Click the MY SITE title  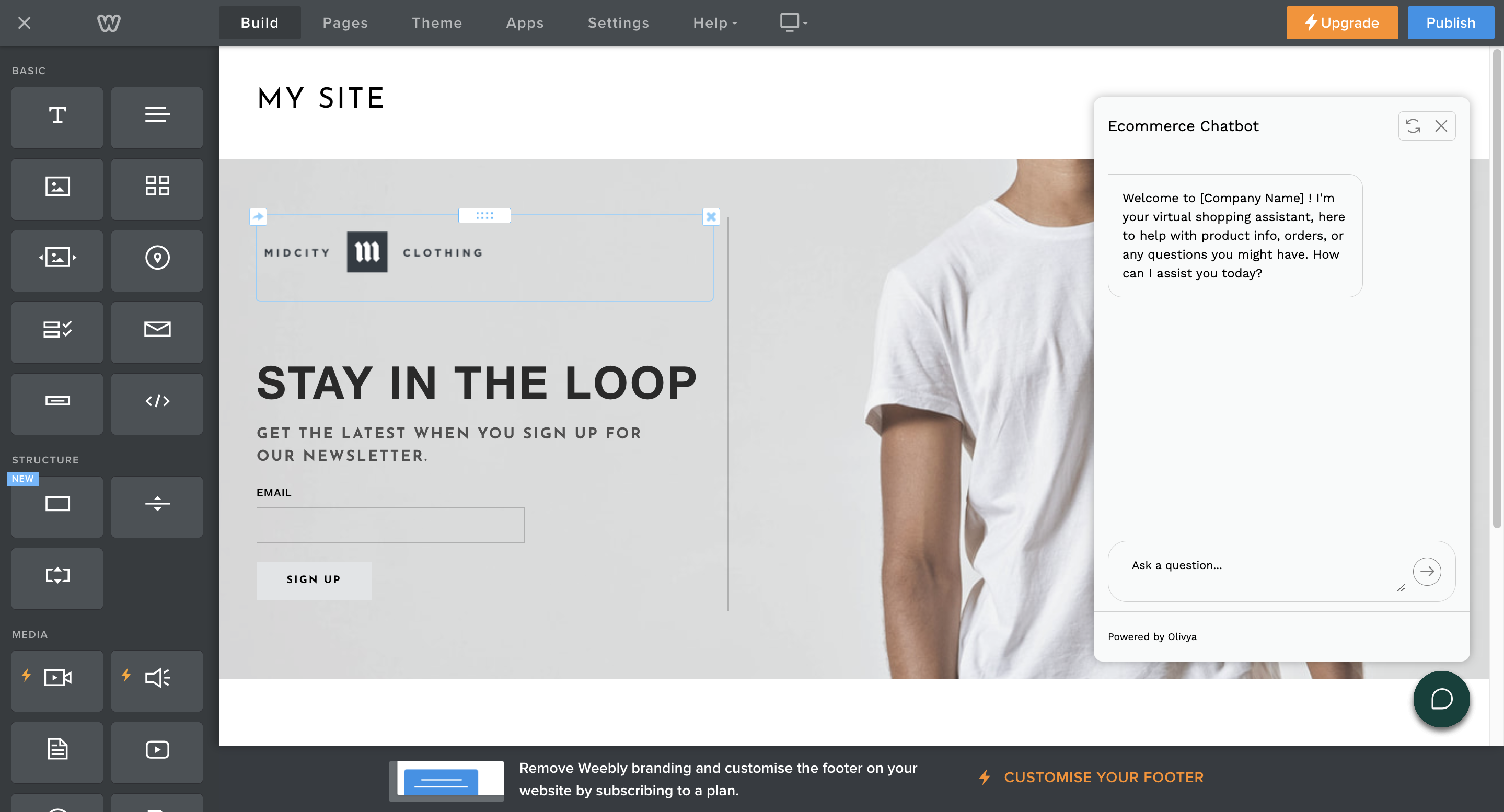coord(321,98)
